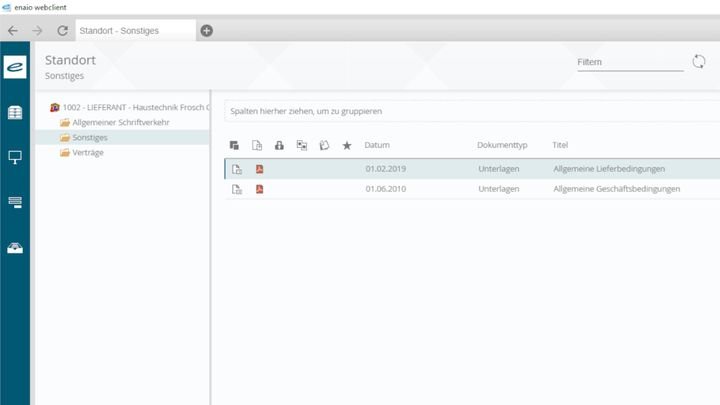This screenshot has width=720, height=405.
Task: Go back with the left arrow
Action: click(x=13, y=30)
